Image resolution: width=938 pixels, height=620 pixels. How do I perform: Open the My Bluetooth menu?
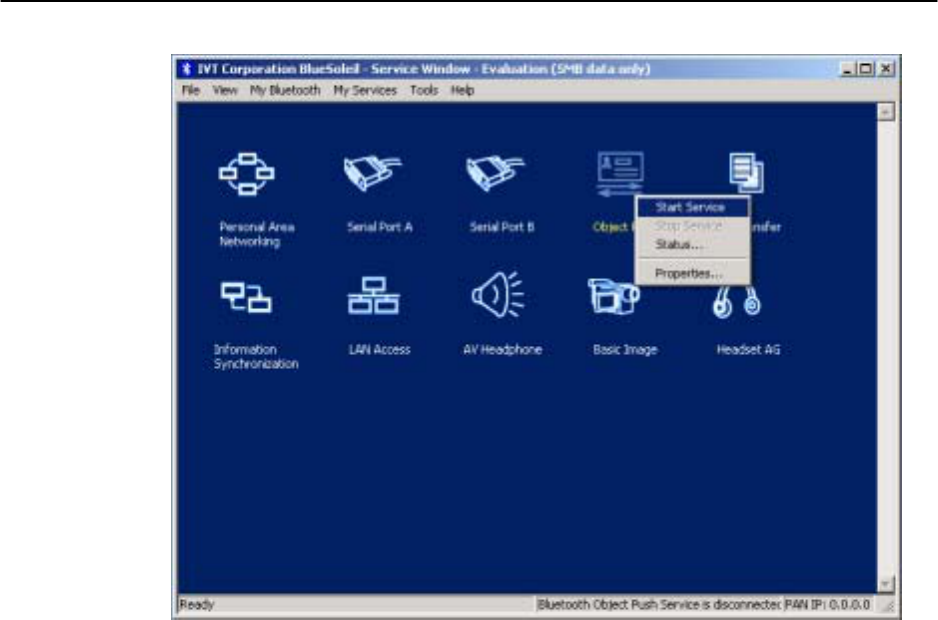(285, 90)
